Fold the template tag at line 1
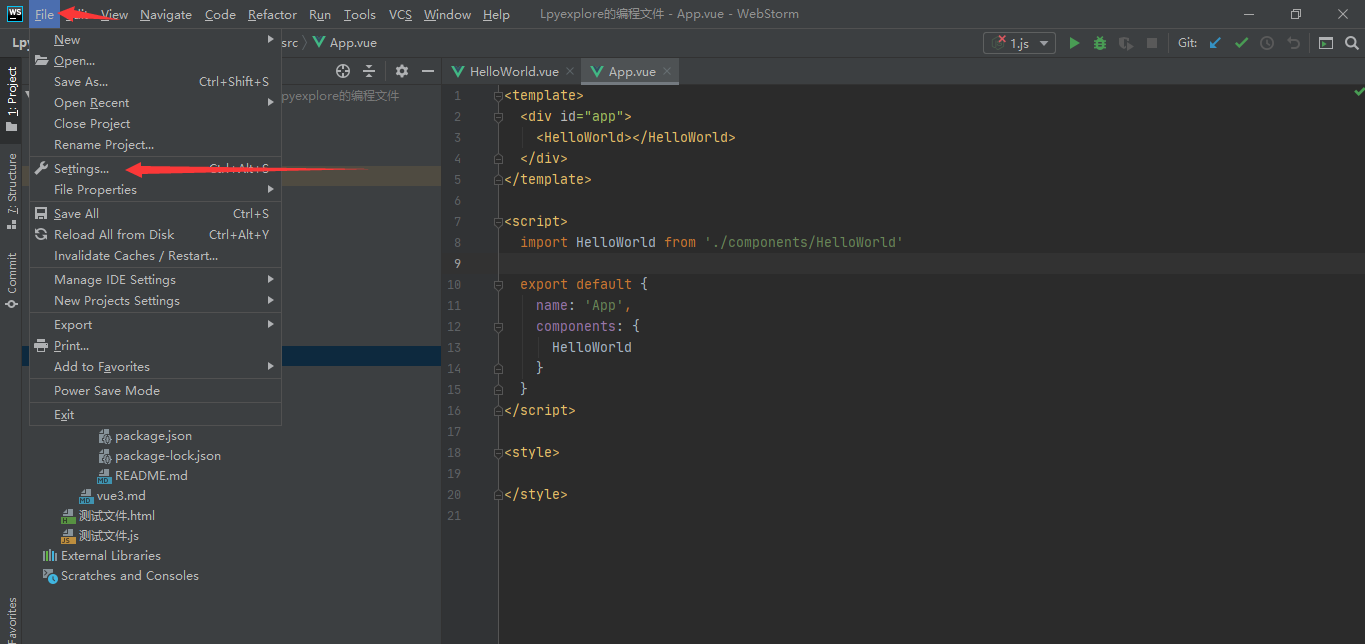This screenshot has width=1365, height=644. [x=498, y=96]
